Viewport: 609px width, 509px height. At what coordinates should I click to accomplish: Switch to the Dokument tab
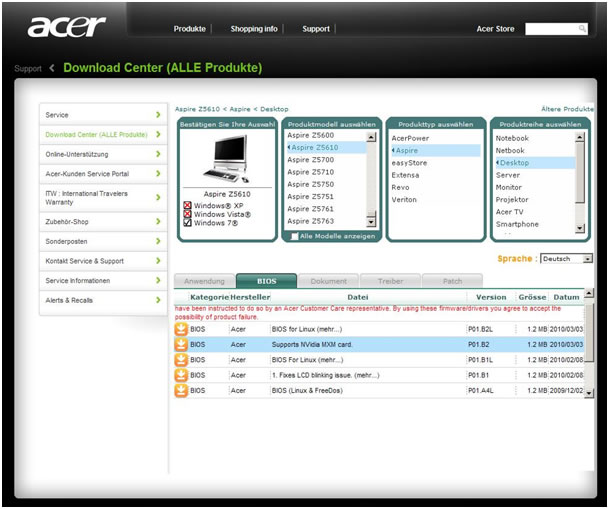[x=329, y=281]
